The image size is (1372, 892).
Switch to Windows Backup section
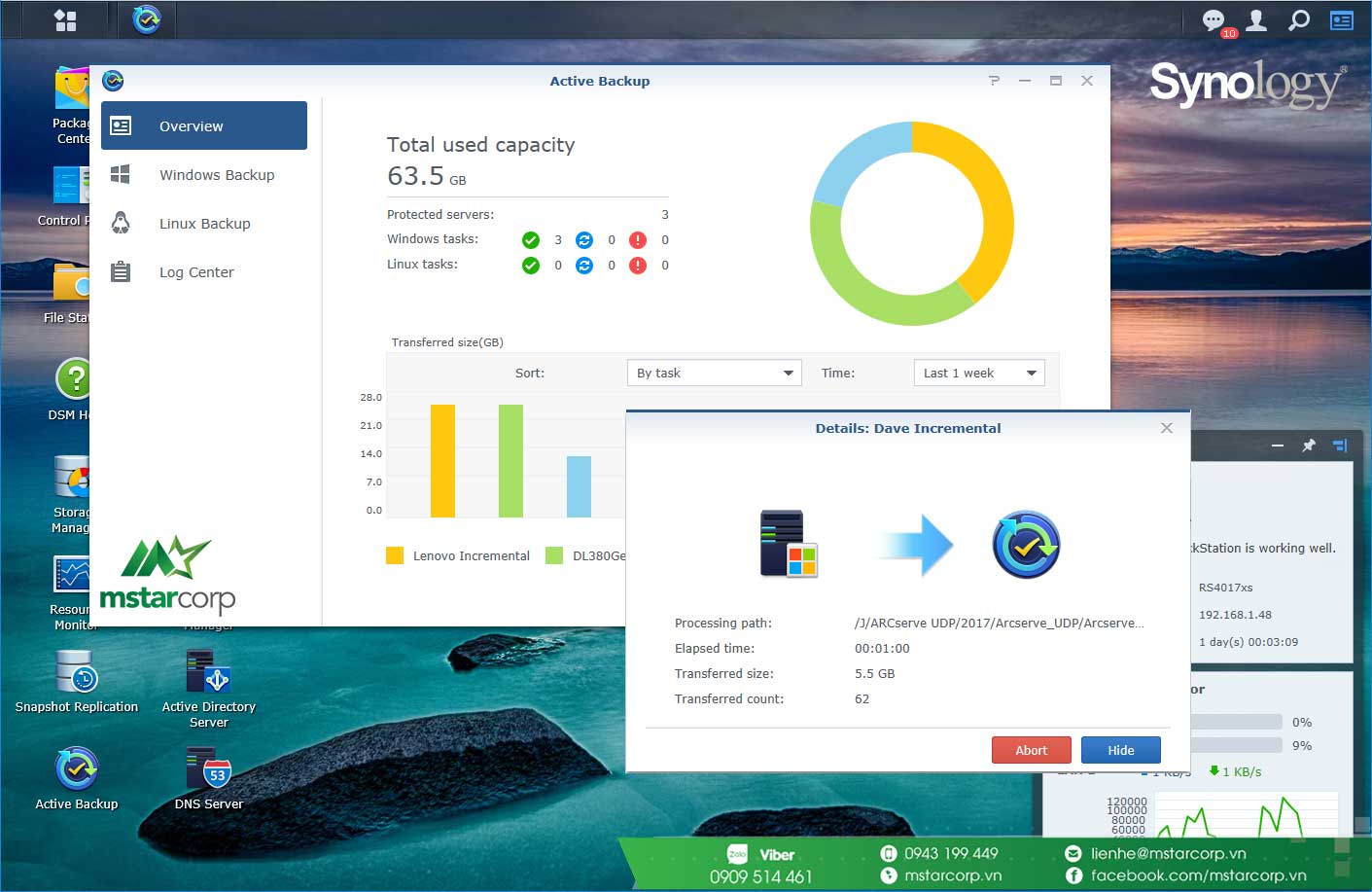click(x=216, y=175)
